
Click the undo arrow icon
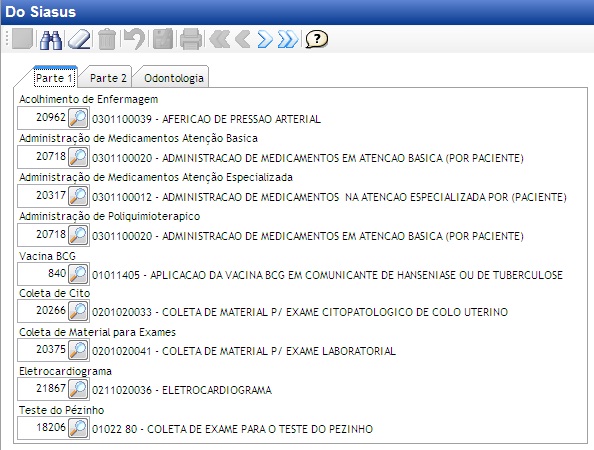point(134,39)
